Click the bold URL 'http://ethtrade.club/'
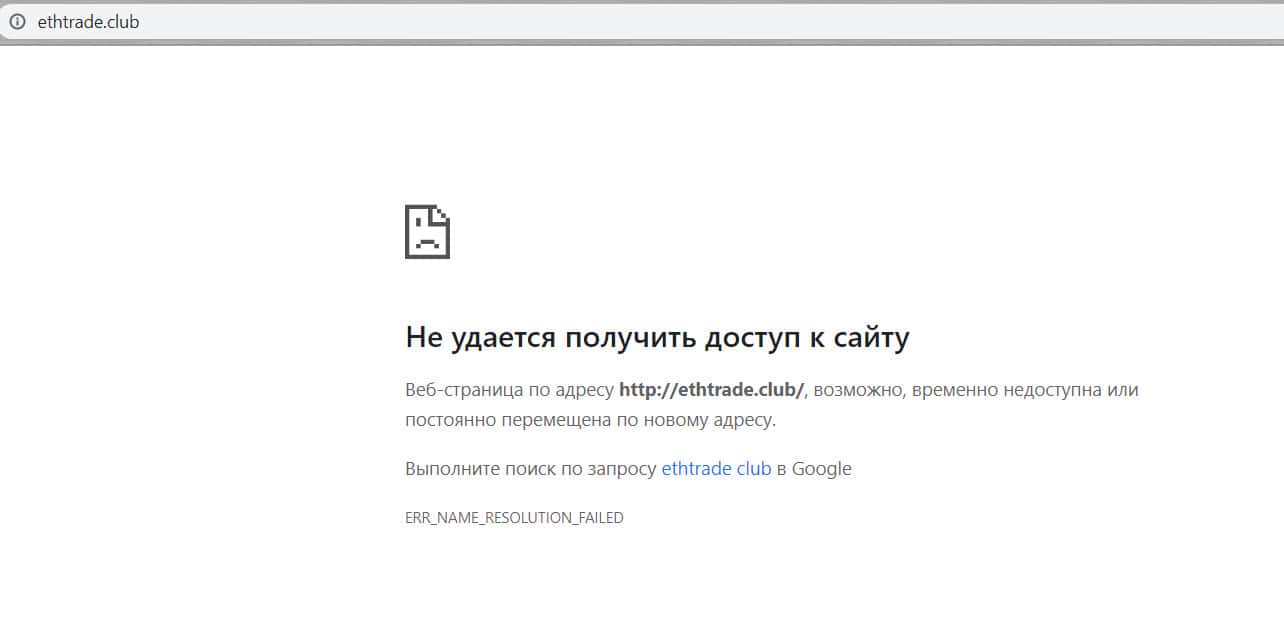This screenshot has height=627, width=1284. (711, 390)
